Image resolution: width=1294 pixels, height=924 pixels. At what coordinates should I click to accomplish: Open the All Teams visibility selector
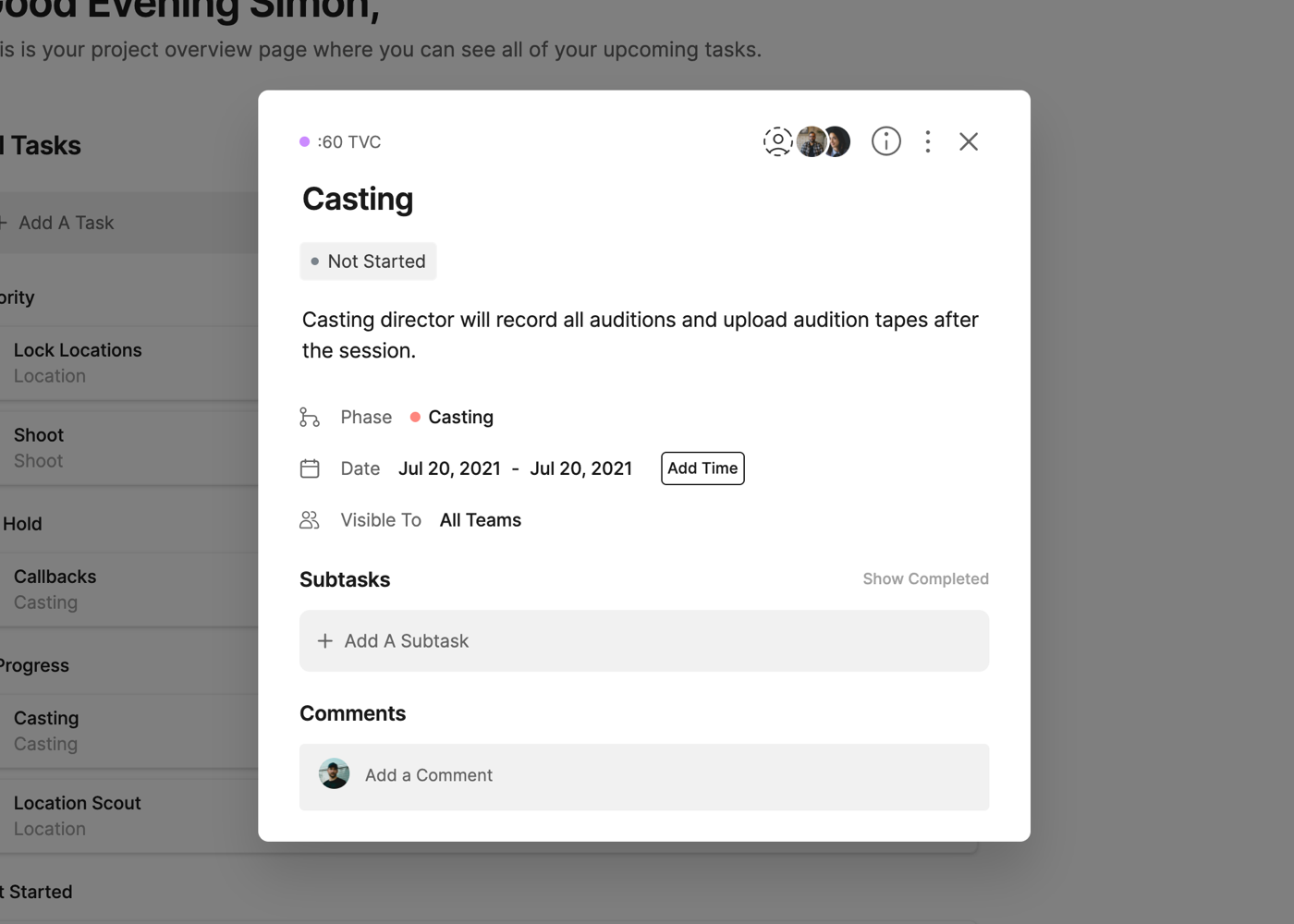click(x=480, y=520)
